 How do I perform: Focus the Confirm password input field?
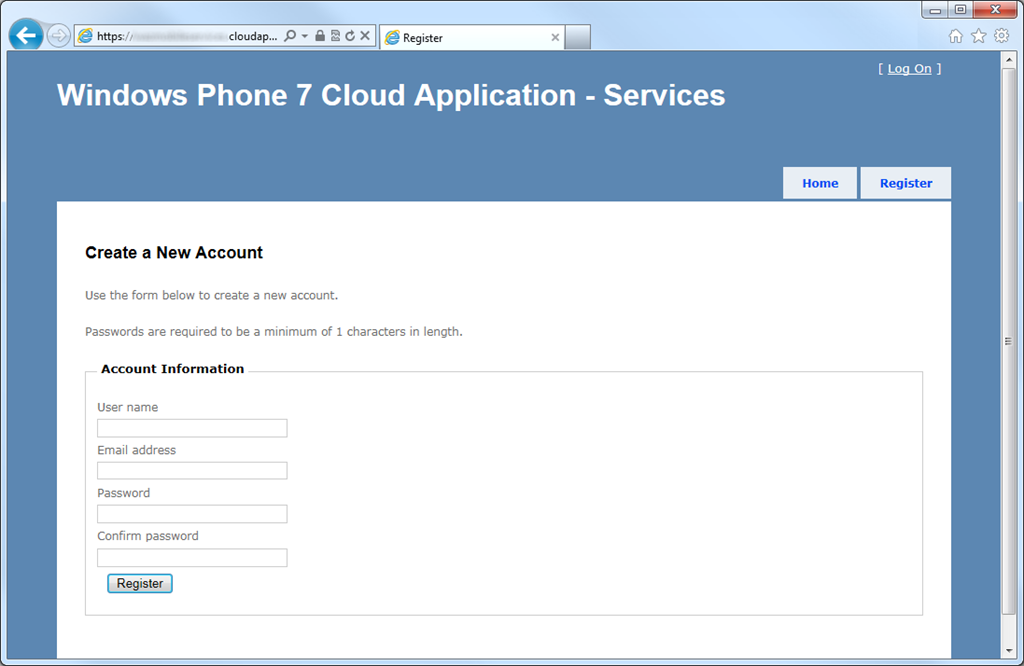coord(192,558)
